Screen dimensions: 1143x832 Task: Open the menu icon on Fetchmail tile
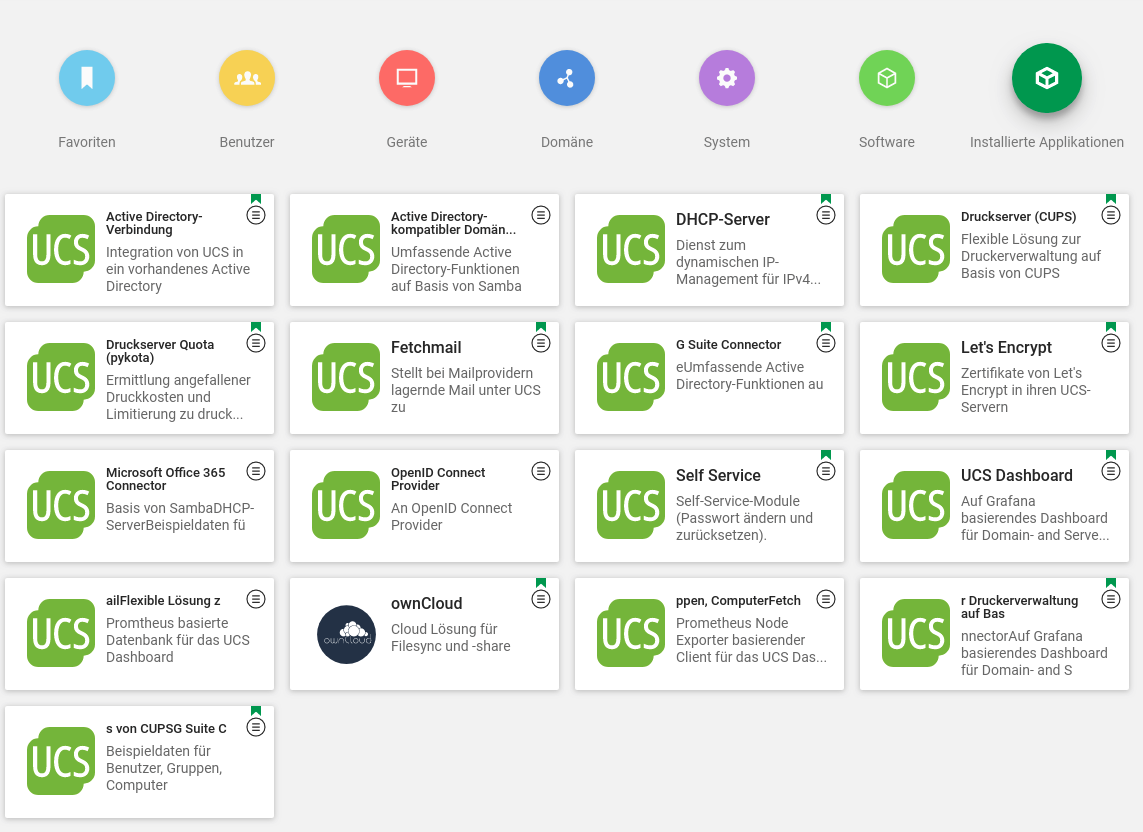[x=541, y=343]
